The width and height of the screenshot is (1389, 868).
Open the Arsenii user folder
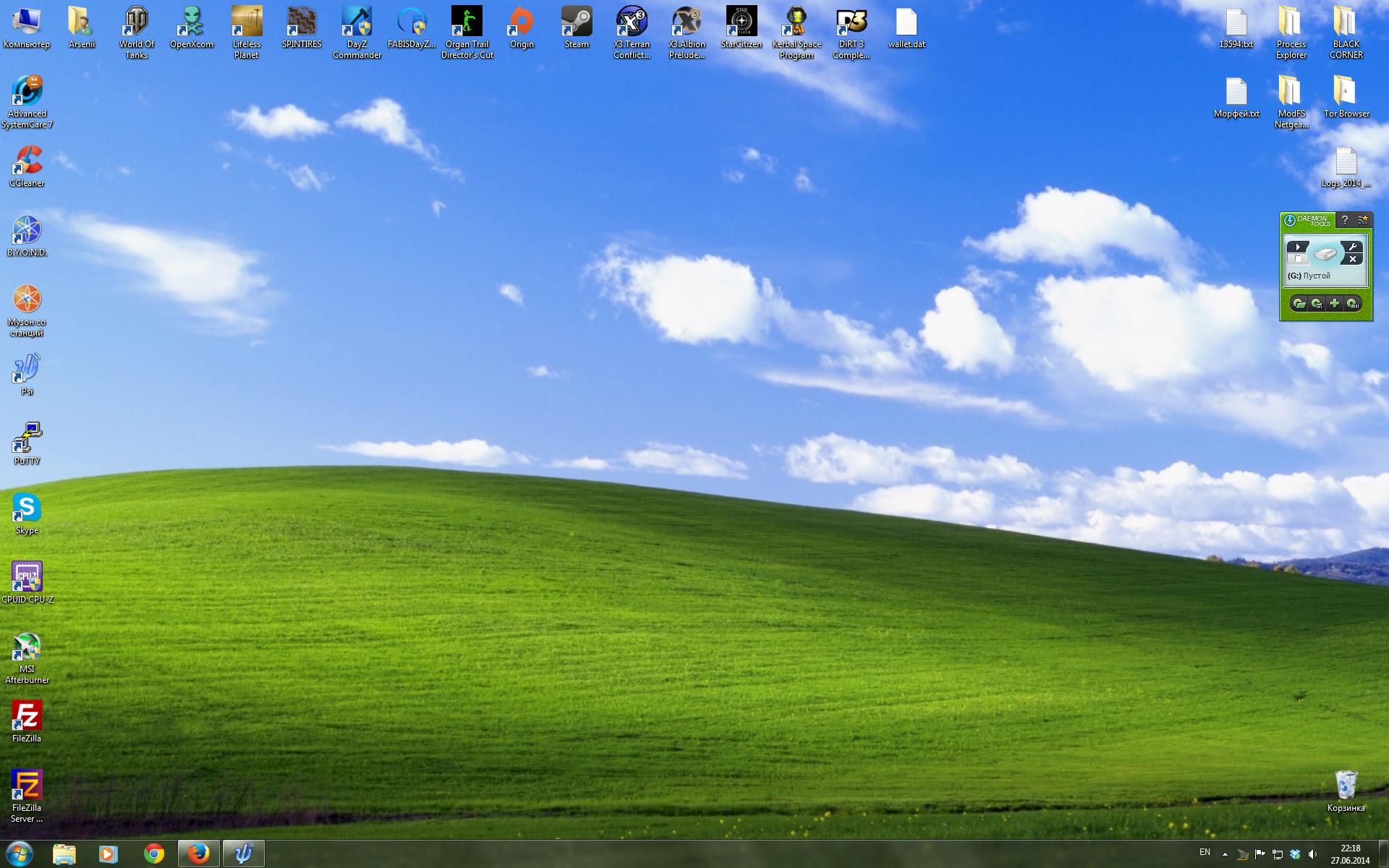(x=82, y=27)
